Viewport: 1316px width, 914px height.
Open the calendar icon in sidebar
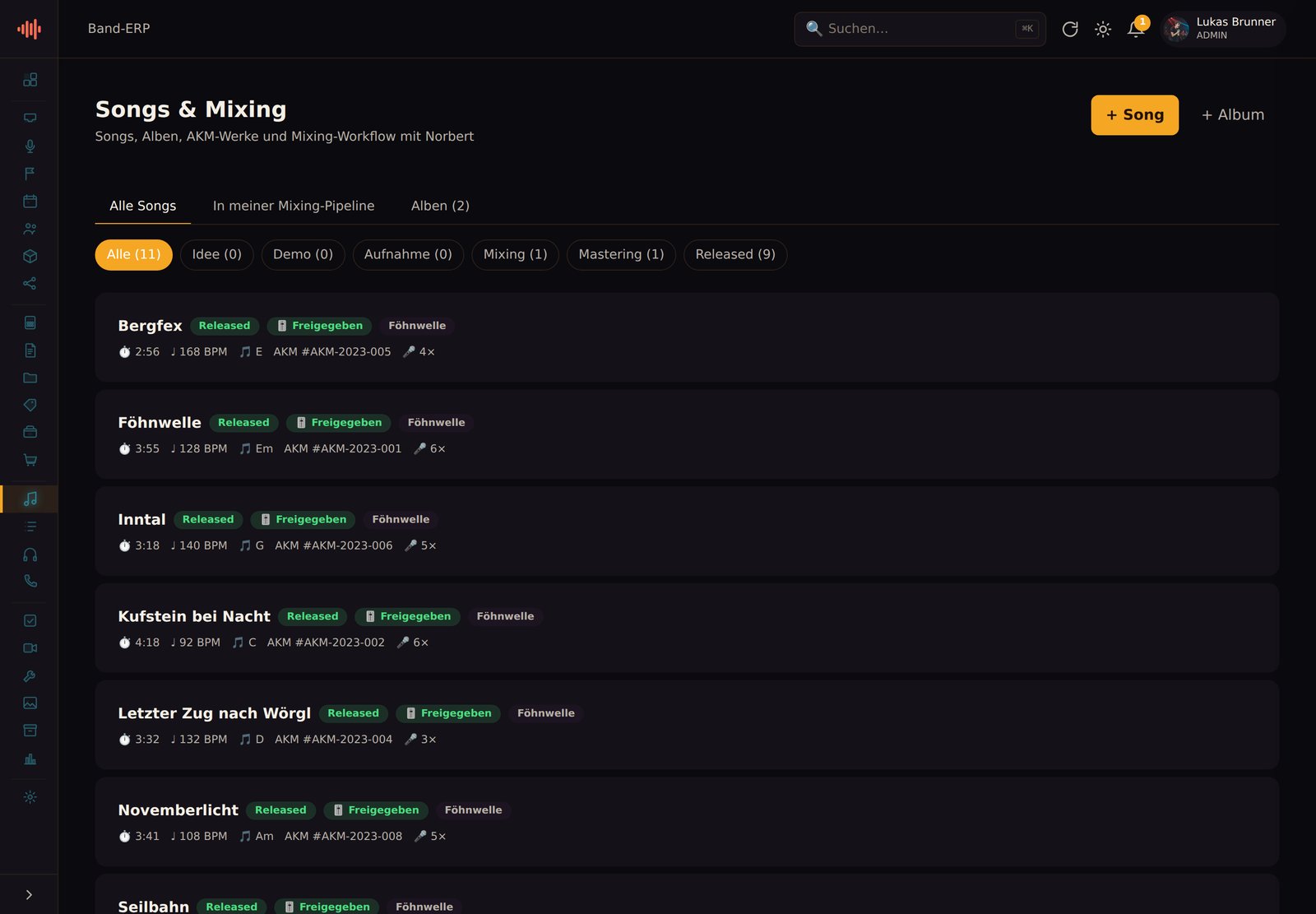[x=30, y=201]
